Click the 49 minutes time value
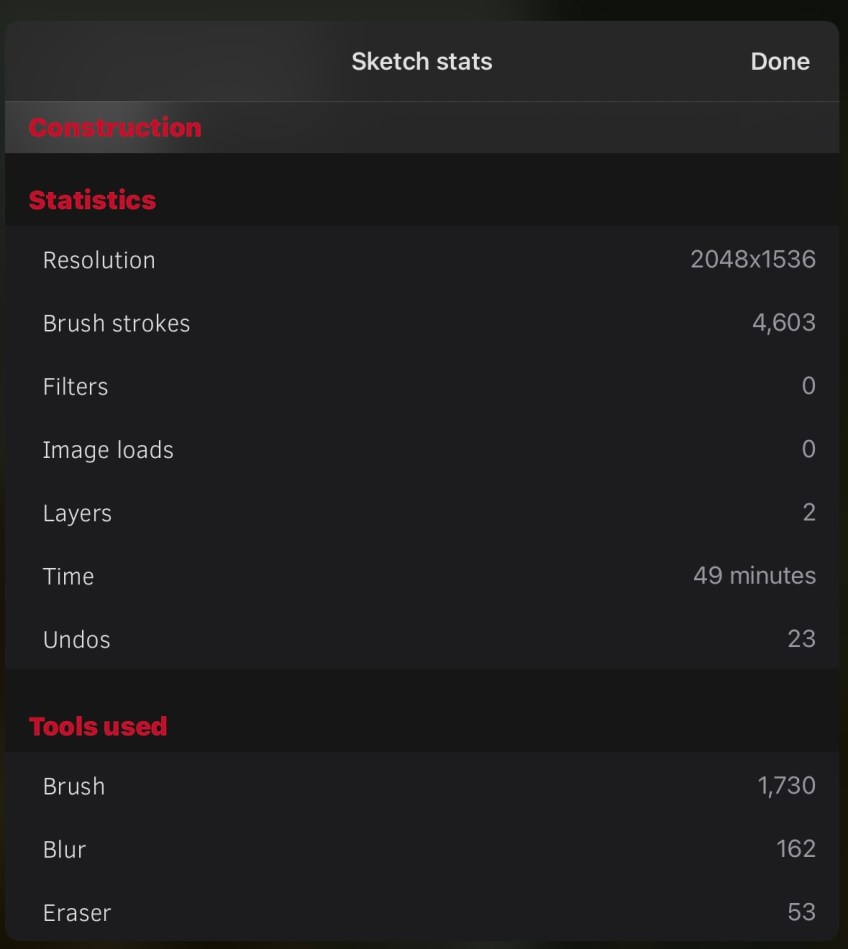Screen dimensions: 848x949 (754, 576)
